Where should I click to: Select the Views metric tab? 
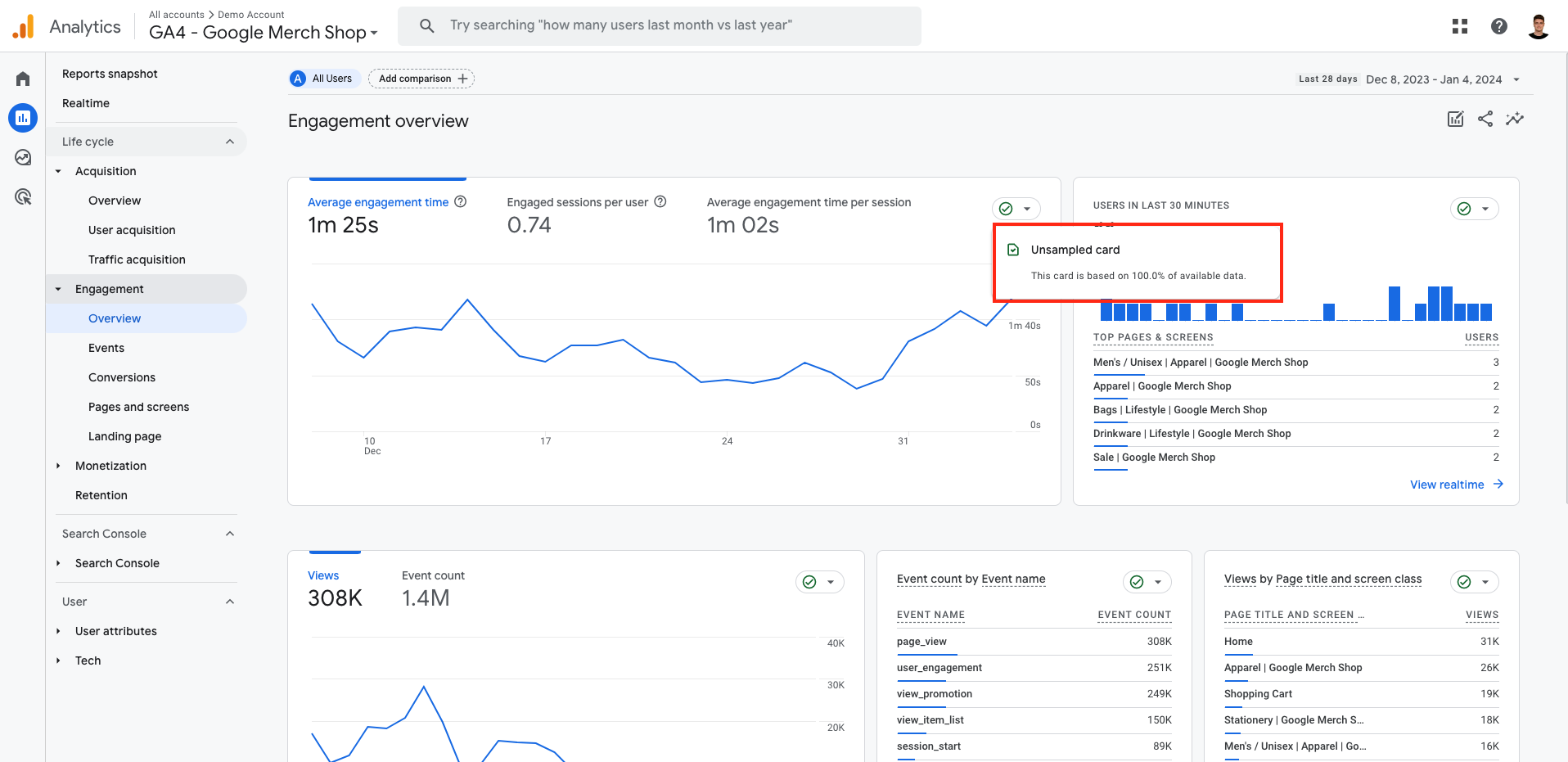[x=335, y=588]
